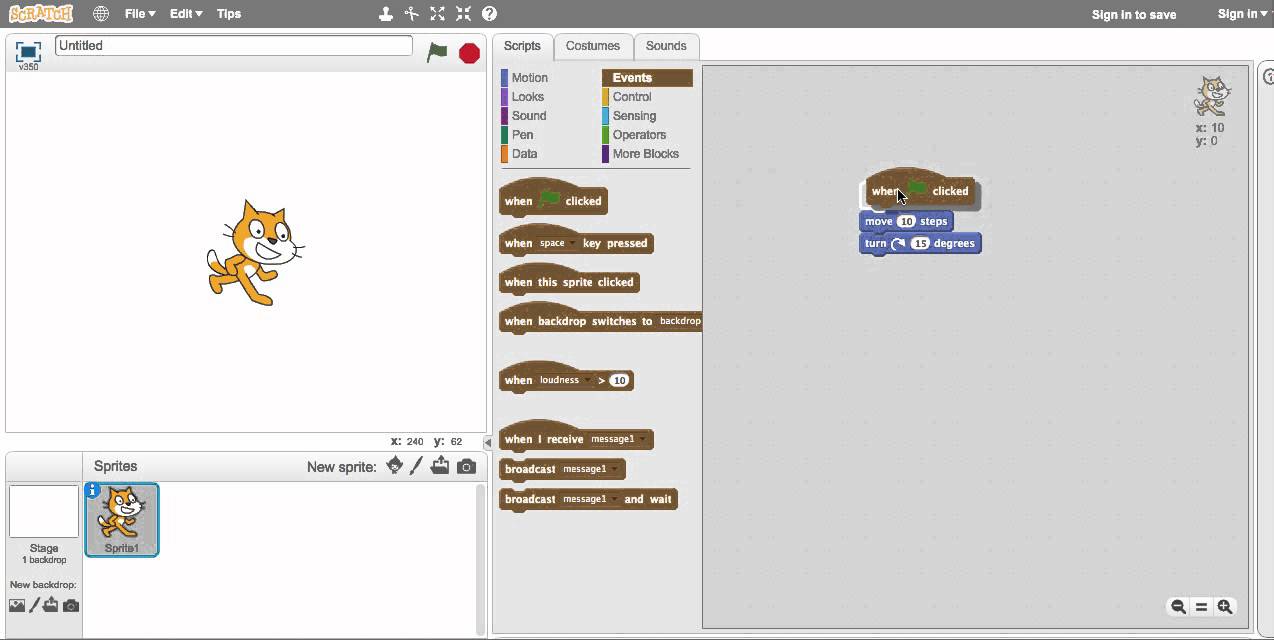Zoom in the scripts area

point(1225,607)
